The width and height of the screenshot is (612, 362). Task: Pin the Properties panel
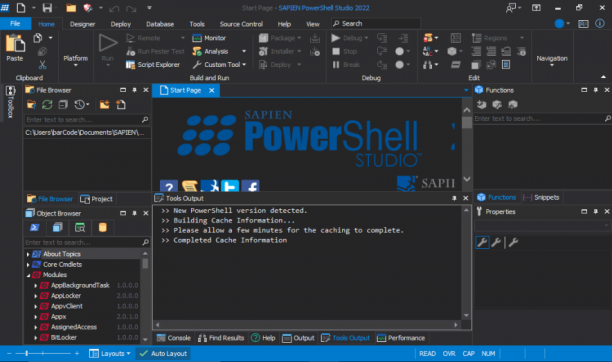coord(596,211)
